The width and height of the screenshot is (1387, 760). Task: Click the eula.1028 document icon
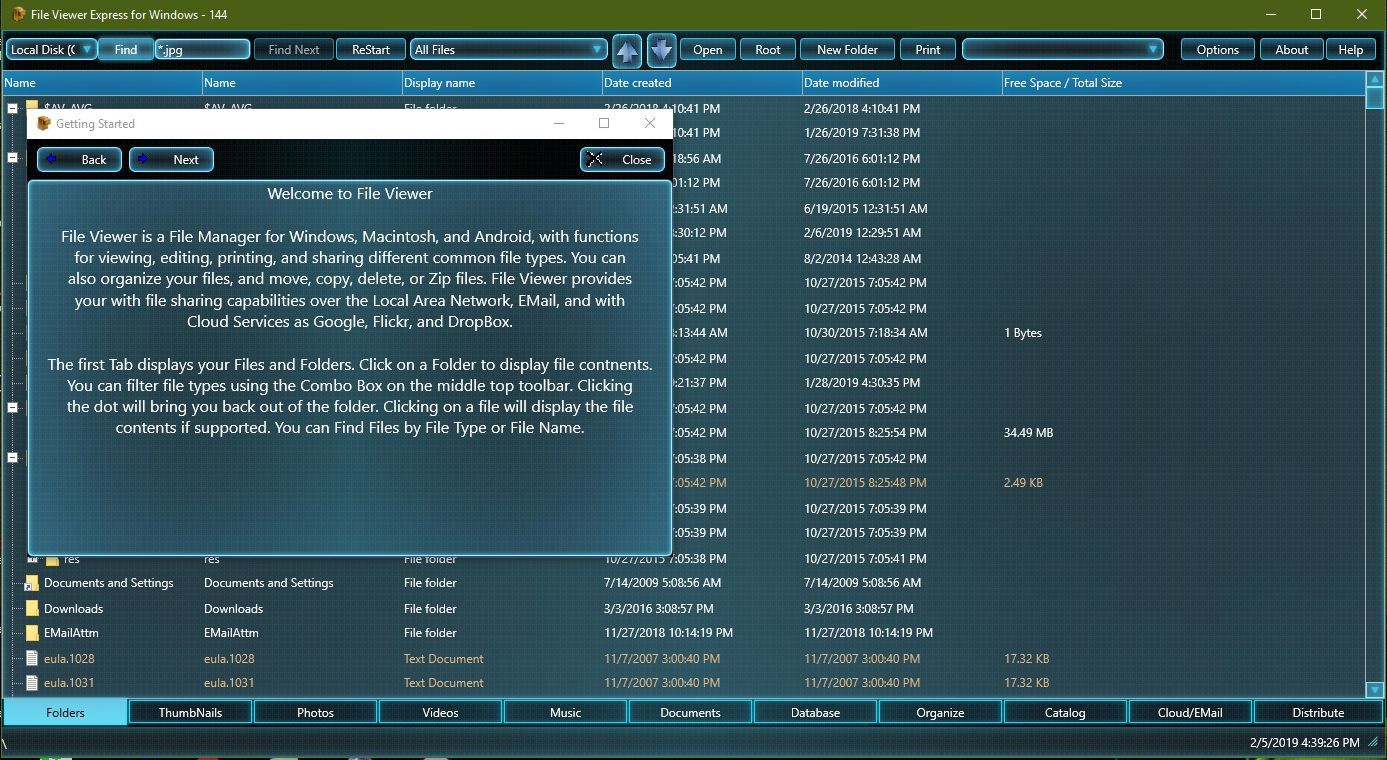(x=32, y=658)
